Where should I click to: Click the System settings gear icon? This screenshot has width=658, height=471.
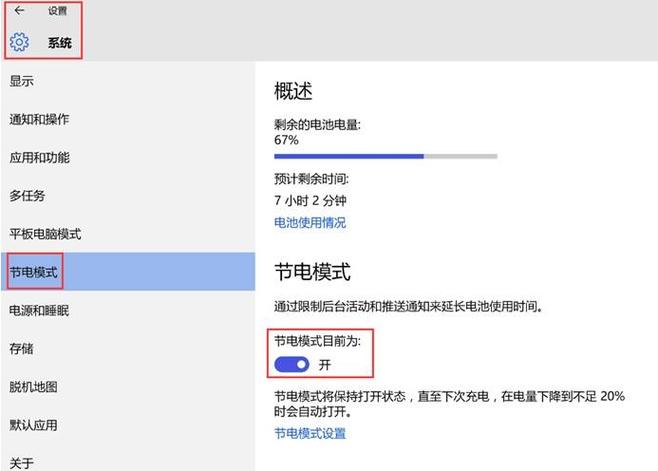pyautogui.click(x=19, y=42)
